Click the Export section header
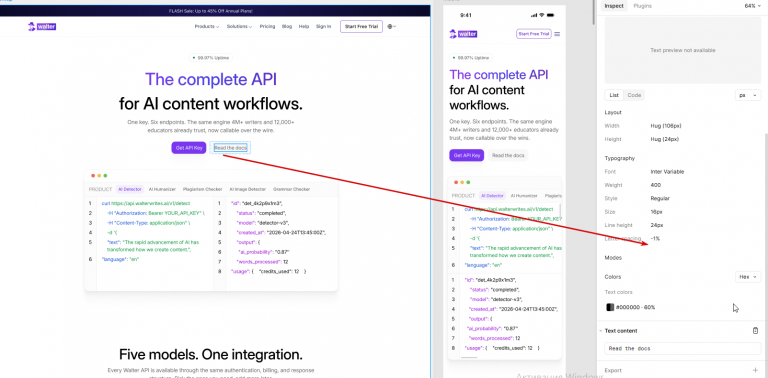Screen dimensions: 768x378 pyautogui.click(x=613, y=370)
